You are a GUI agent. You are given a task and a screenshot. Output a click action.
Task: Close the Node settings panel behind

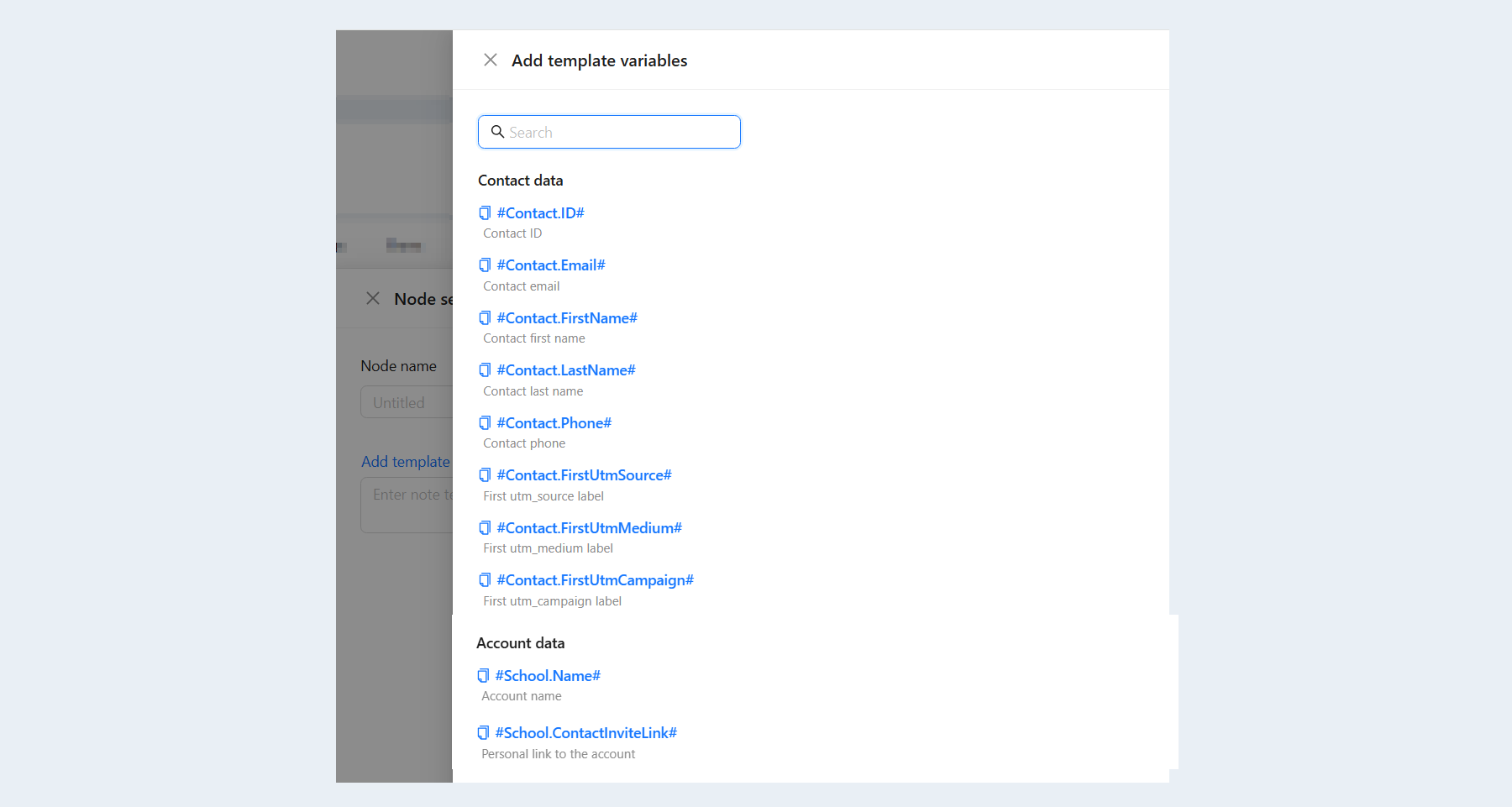[373, 298]
